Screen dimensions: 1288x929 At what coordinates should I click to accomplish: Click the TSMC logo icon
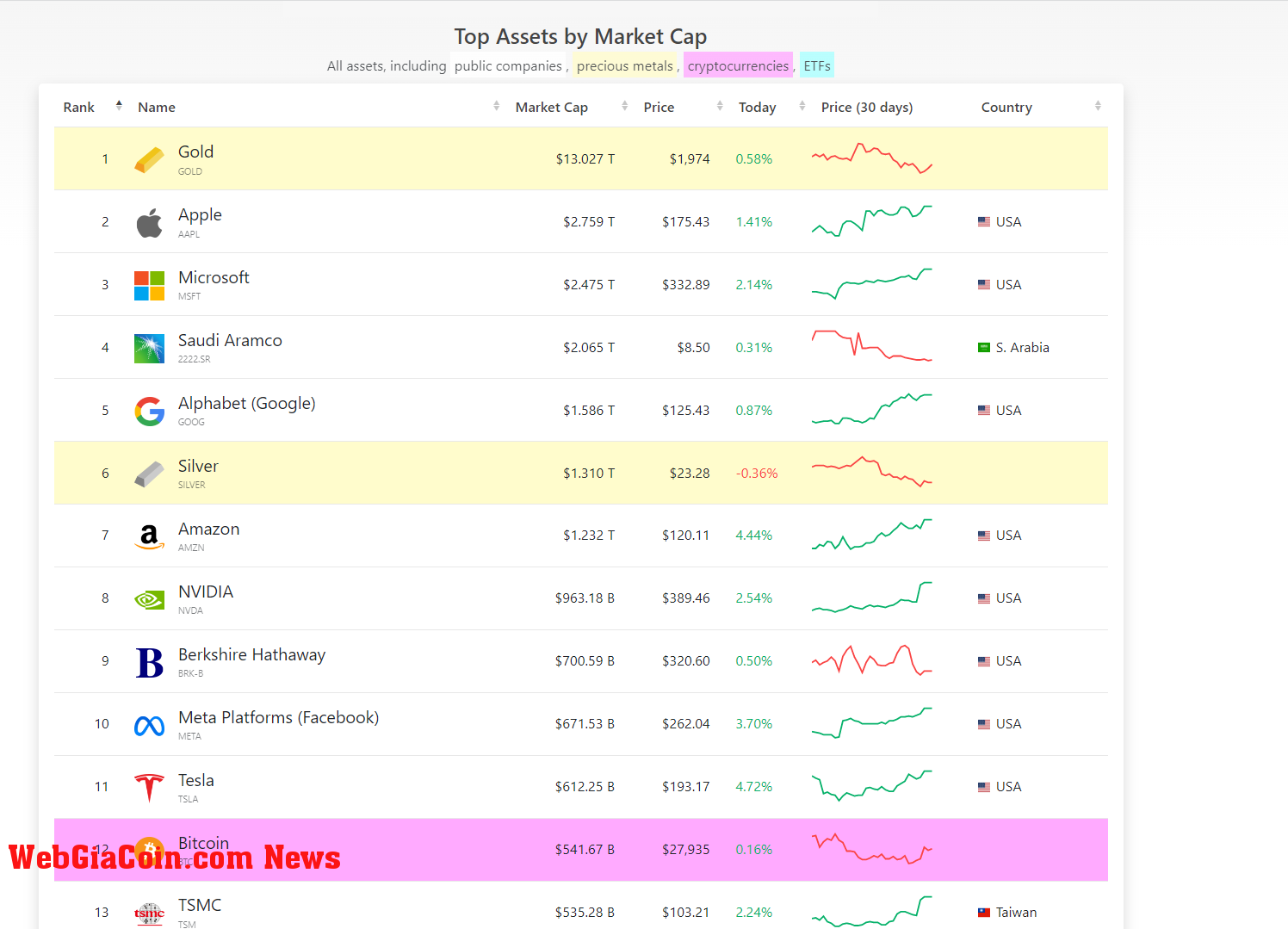[x=150, y=914]
